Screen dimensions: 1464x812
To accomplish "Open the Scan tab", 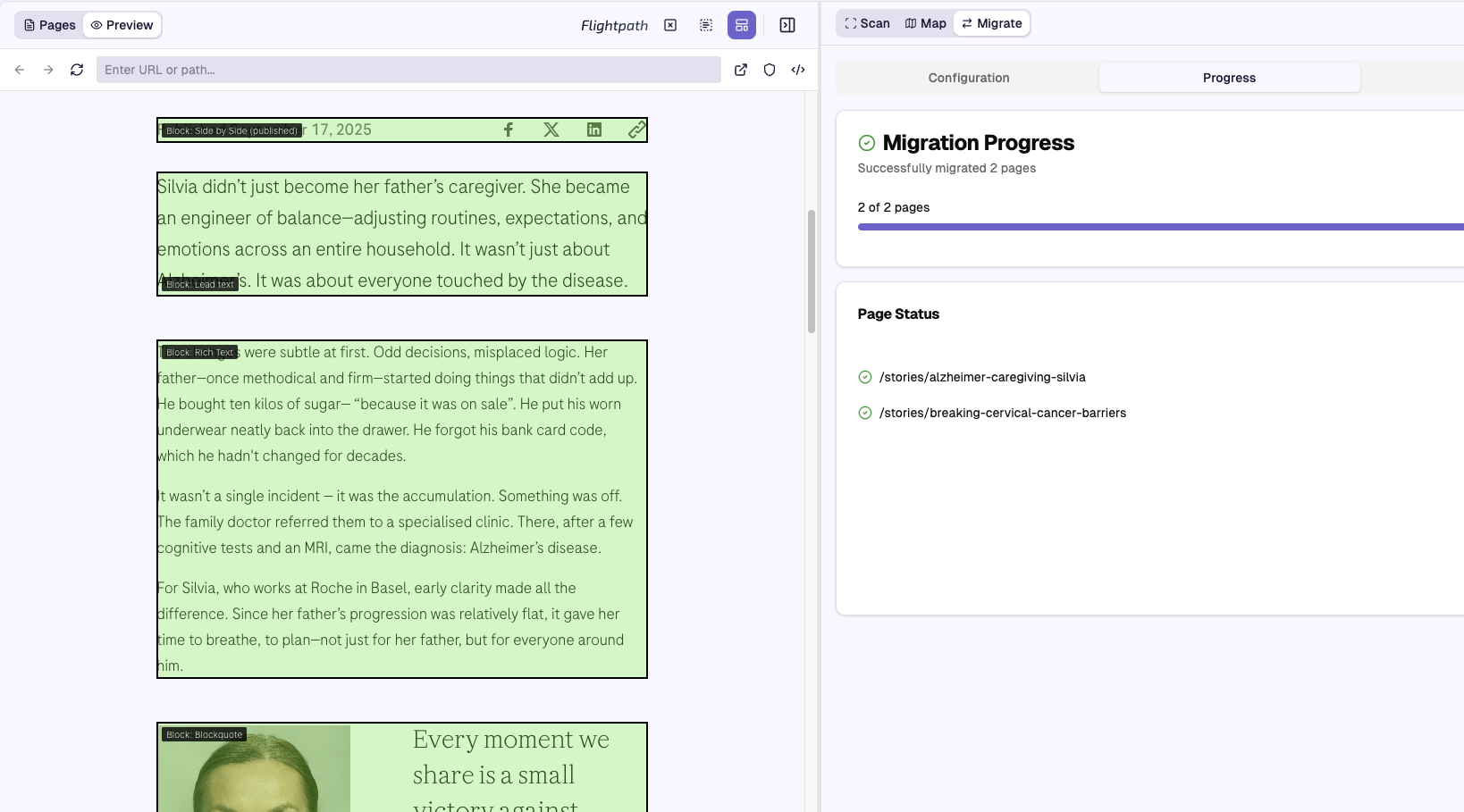I will coord(867,23).
